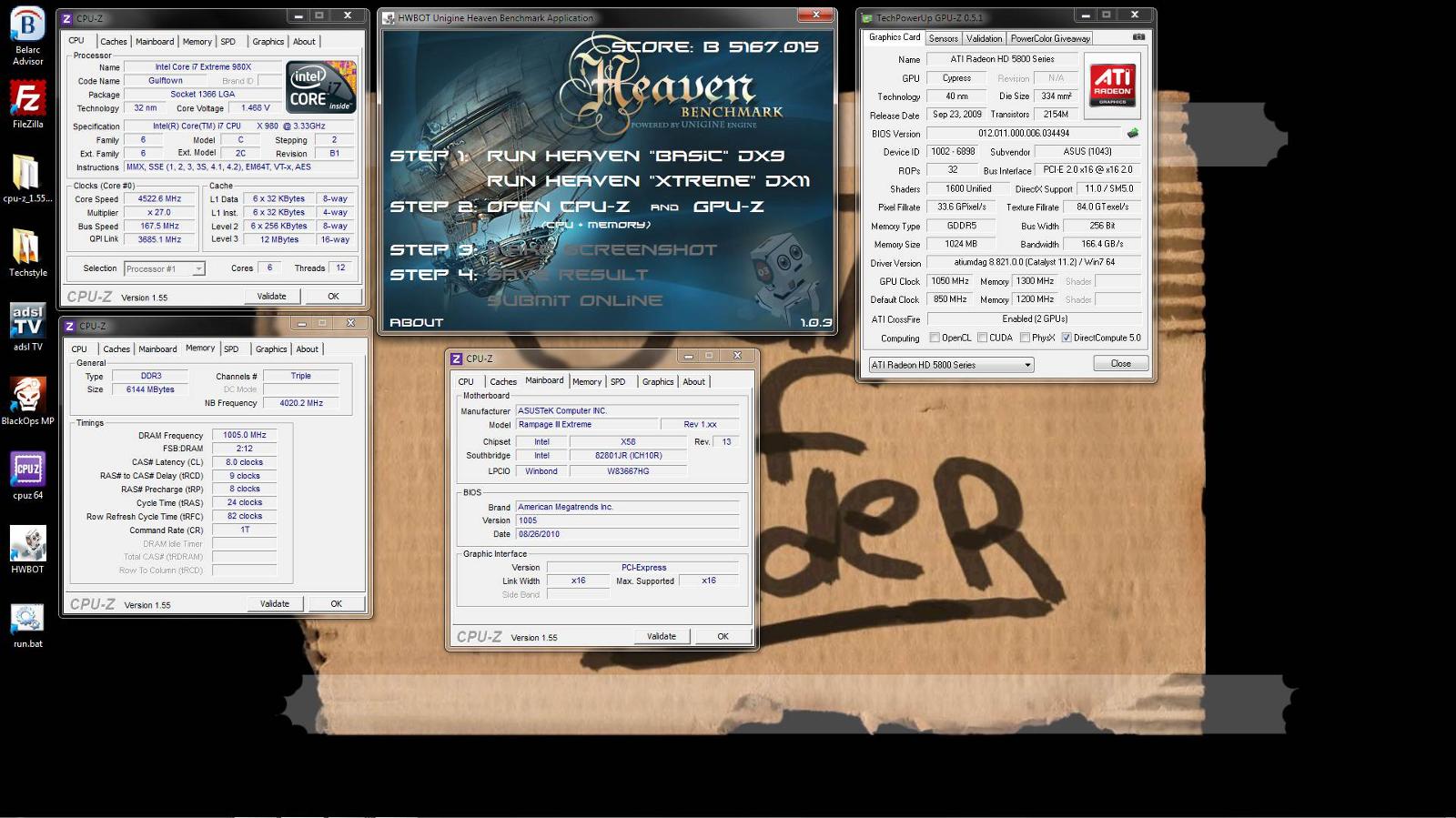
Task: Open run.bat file icon
Action: tap(27, 625)
